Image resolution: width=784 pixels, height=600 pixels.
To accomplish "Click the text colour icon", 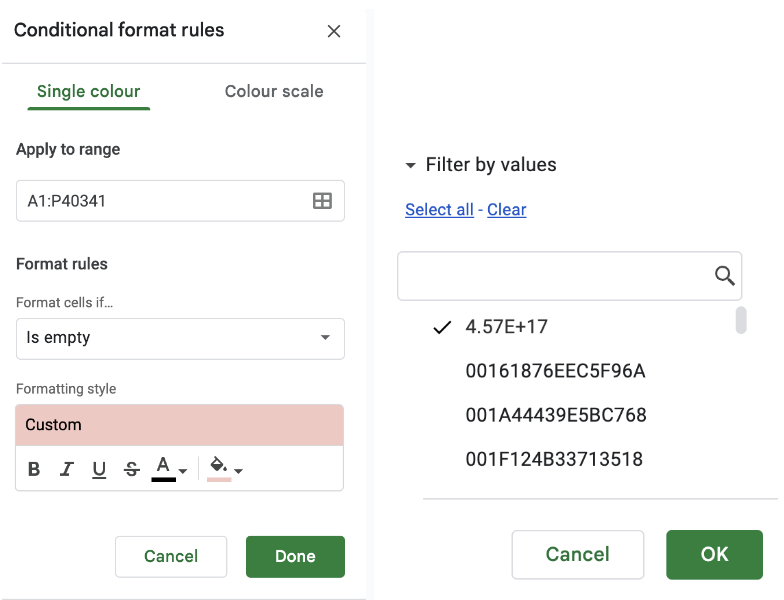I will [163, 468].
